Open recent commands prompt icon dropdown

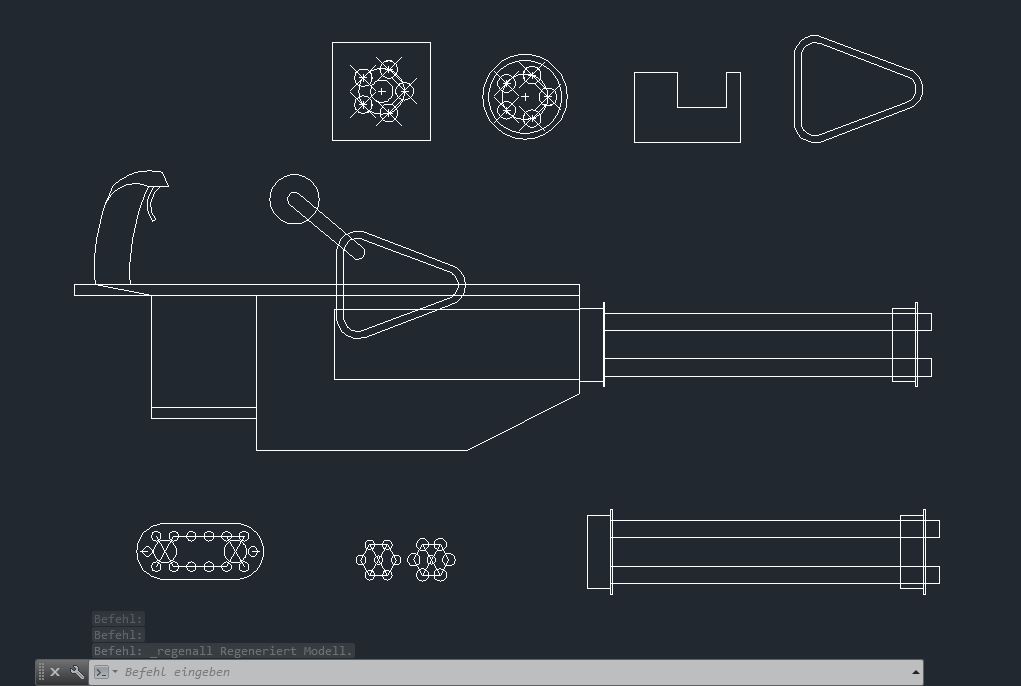[104, 672]
